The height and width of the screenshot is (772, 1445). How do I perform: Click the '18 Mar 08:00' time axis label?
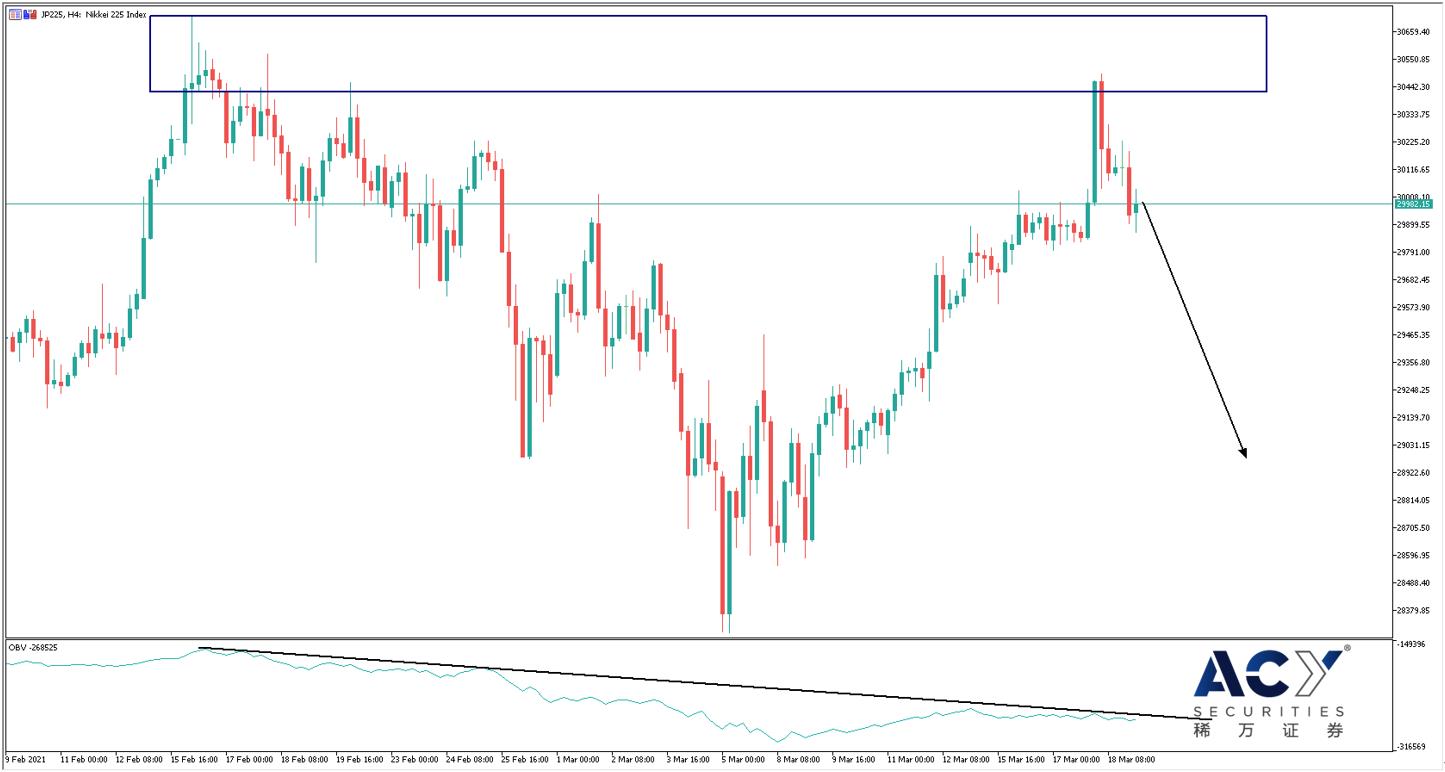tap(1131, 759)
